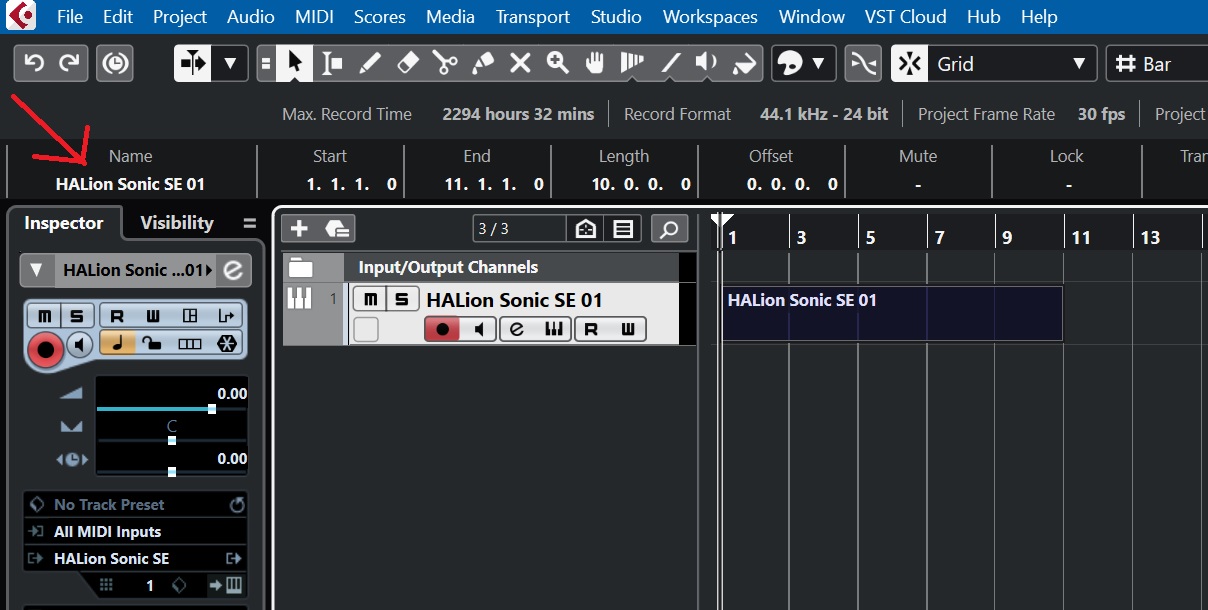Toggle the Lock button in Inspector
1208x610 pixels.
coord(153,343)
